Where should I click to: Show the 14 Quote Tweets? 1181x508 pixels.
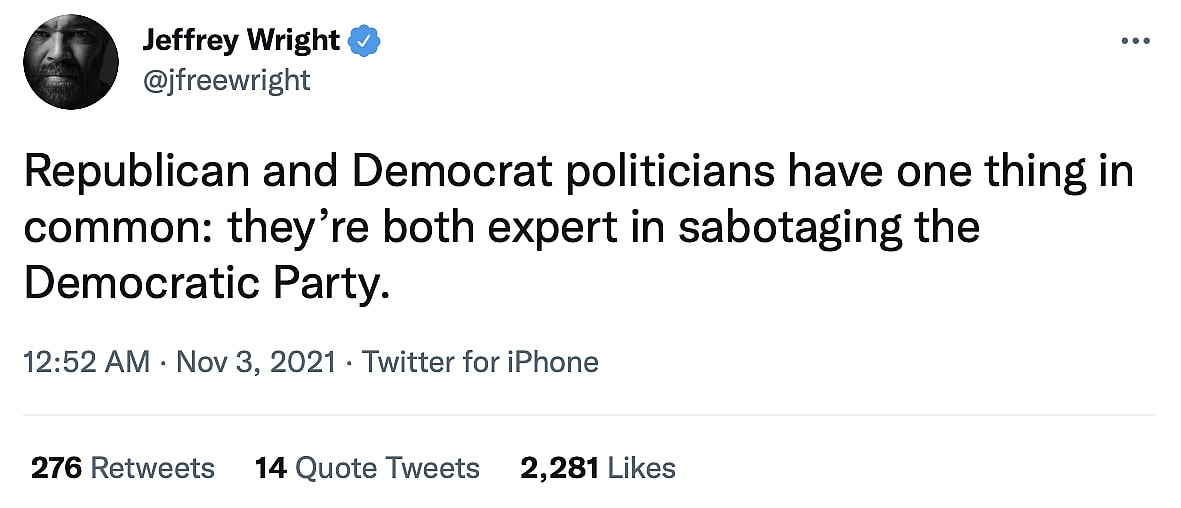coord(367,468)
